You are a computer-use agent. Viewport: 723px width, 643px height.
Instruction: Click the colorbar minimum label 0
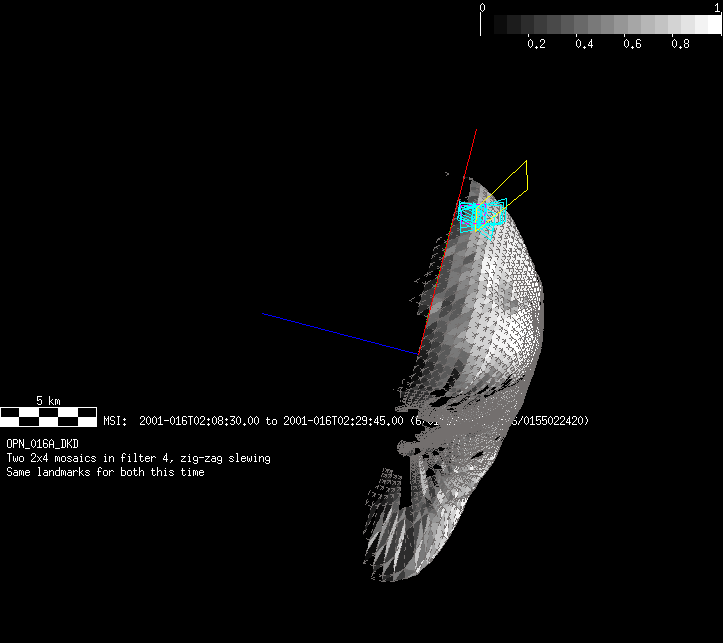click(x=483, y=7)
